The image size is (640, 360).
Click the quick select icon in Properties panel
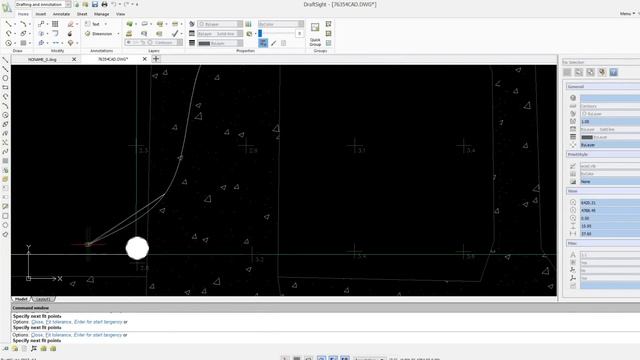tap(602, 72)
